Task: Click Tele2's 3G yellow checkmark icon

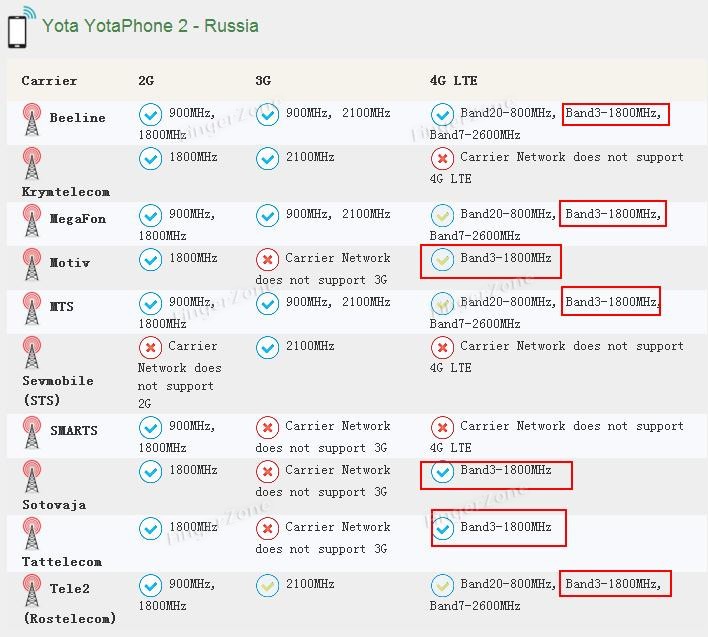Action: (x=267, y=586)
